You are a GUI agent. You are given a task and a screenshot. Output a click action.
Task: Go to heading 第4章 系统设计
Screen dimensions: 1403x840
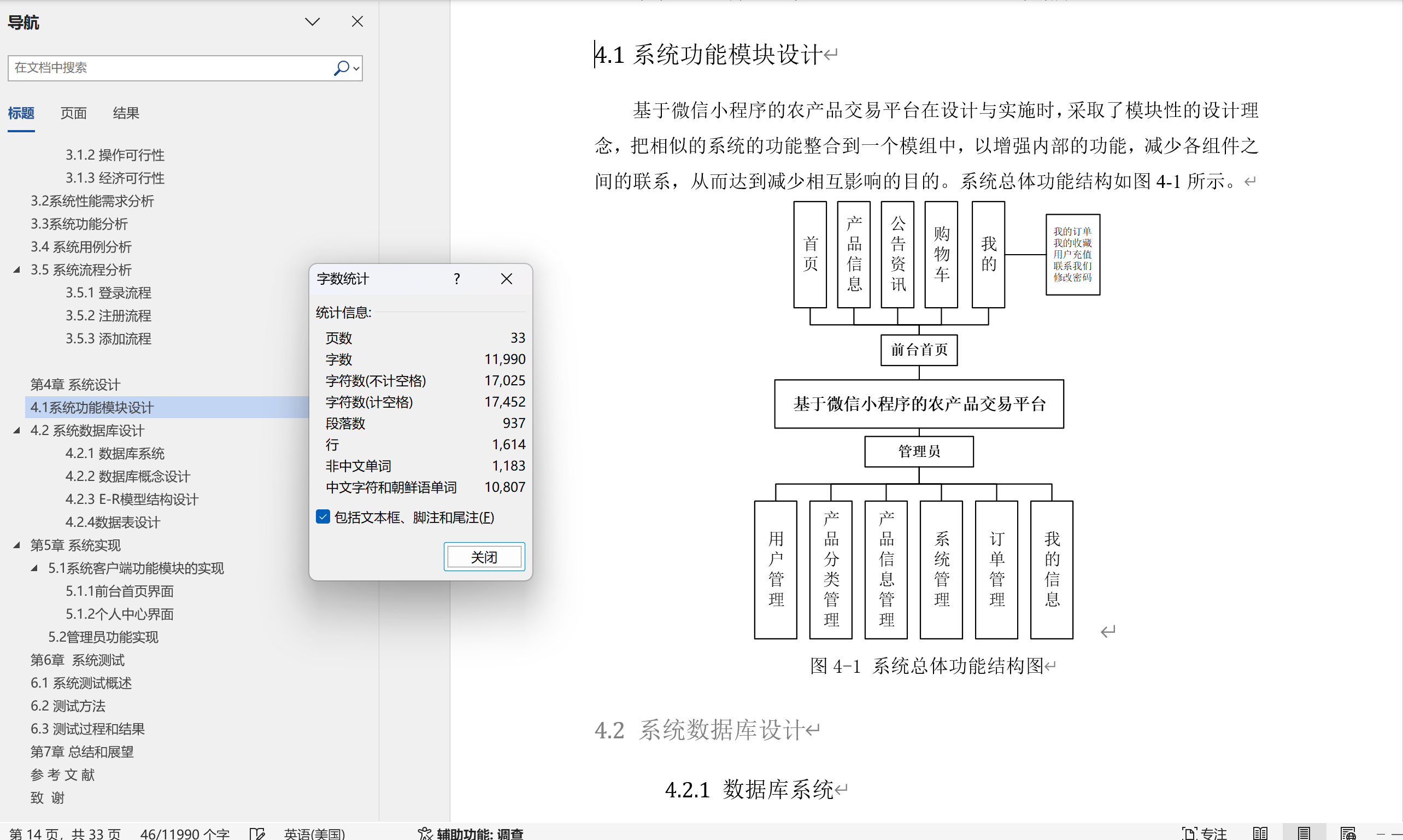[x=75, y=384]
